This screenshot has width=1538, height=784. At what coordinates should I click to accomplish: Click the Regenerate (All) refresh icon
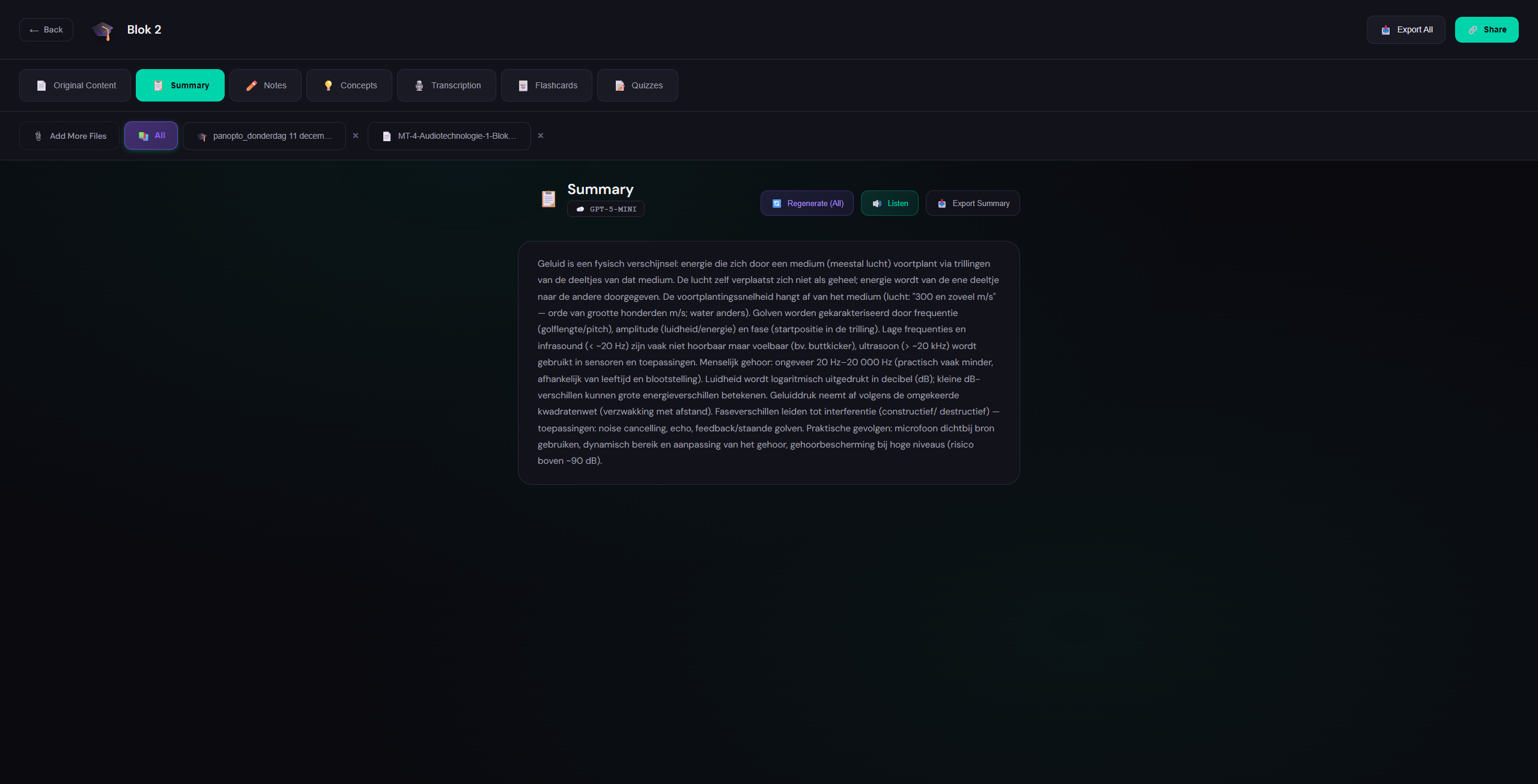click(x=776, y=204)
